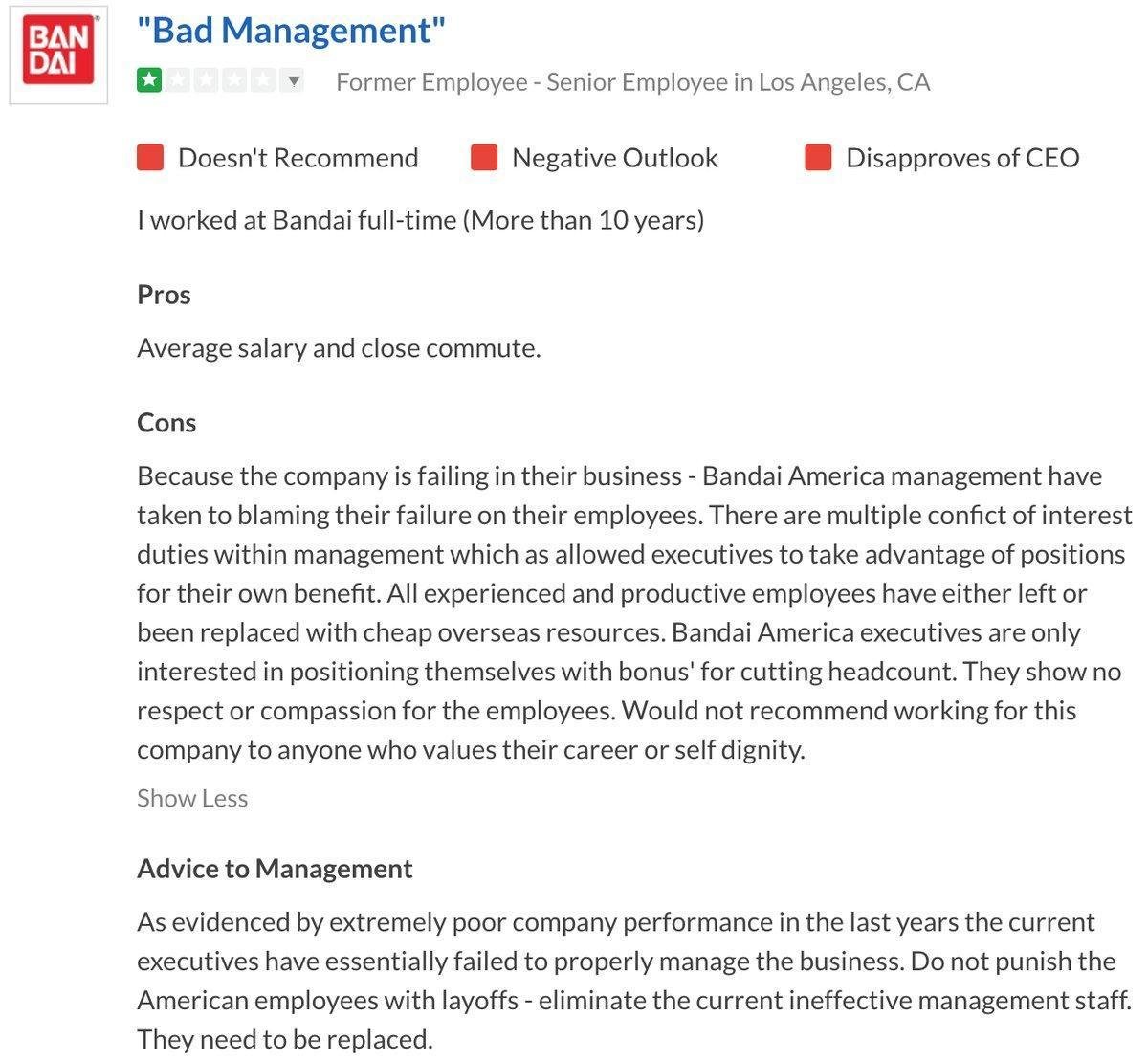Click the "I worked at Bandai full-time" line
The width and height of the screenshot is (1148, 1061).
click(x=420, y=220)
